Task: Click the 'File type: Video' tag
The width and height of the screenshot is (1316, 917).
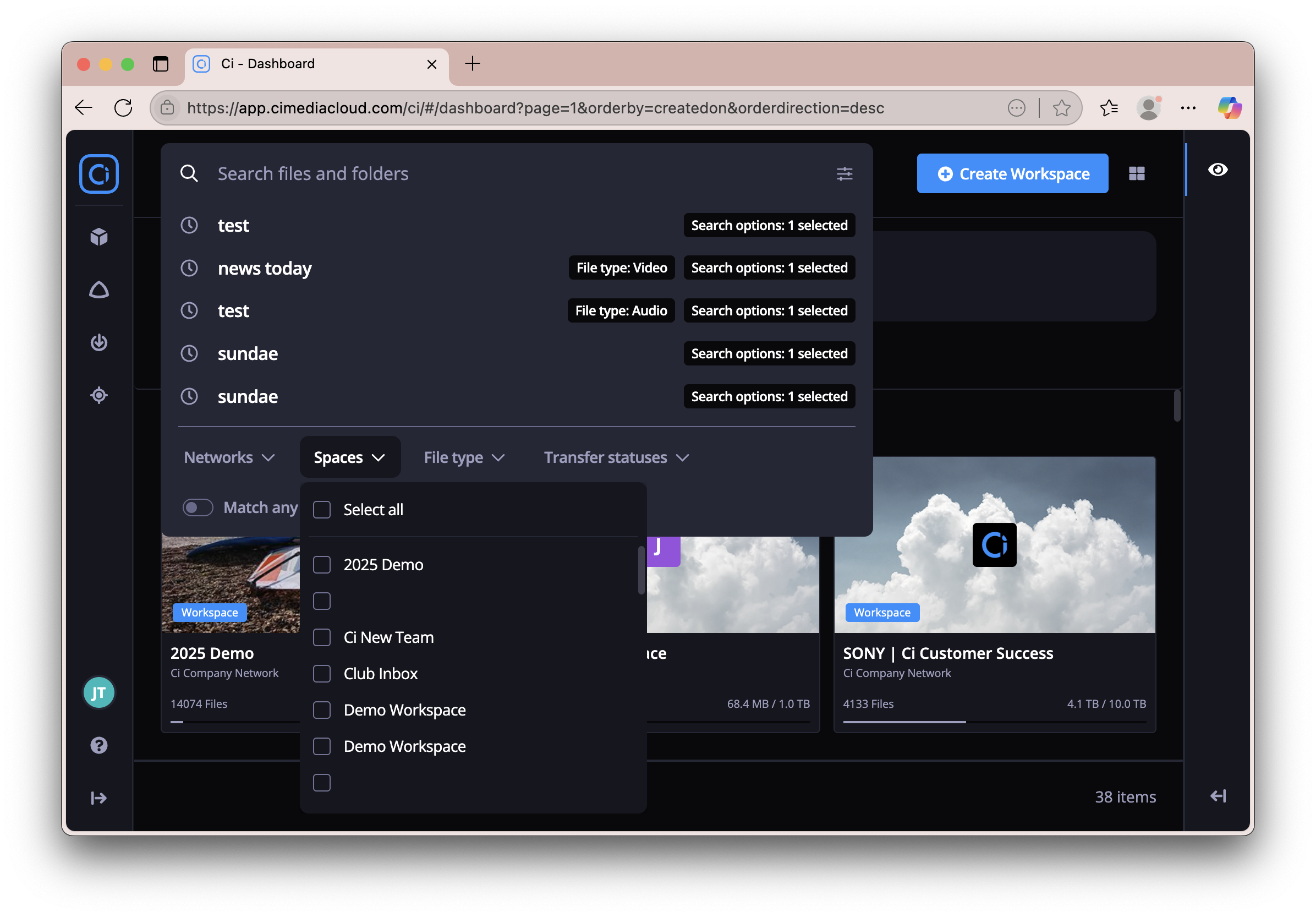Action: [621, 268]
